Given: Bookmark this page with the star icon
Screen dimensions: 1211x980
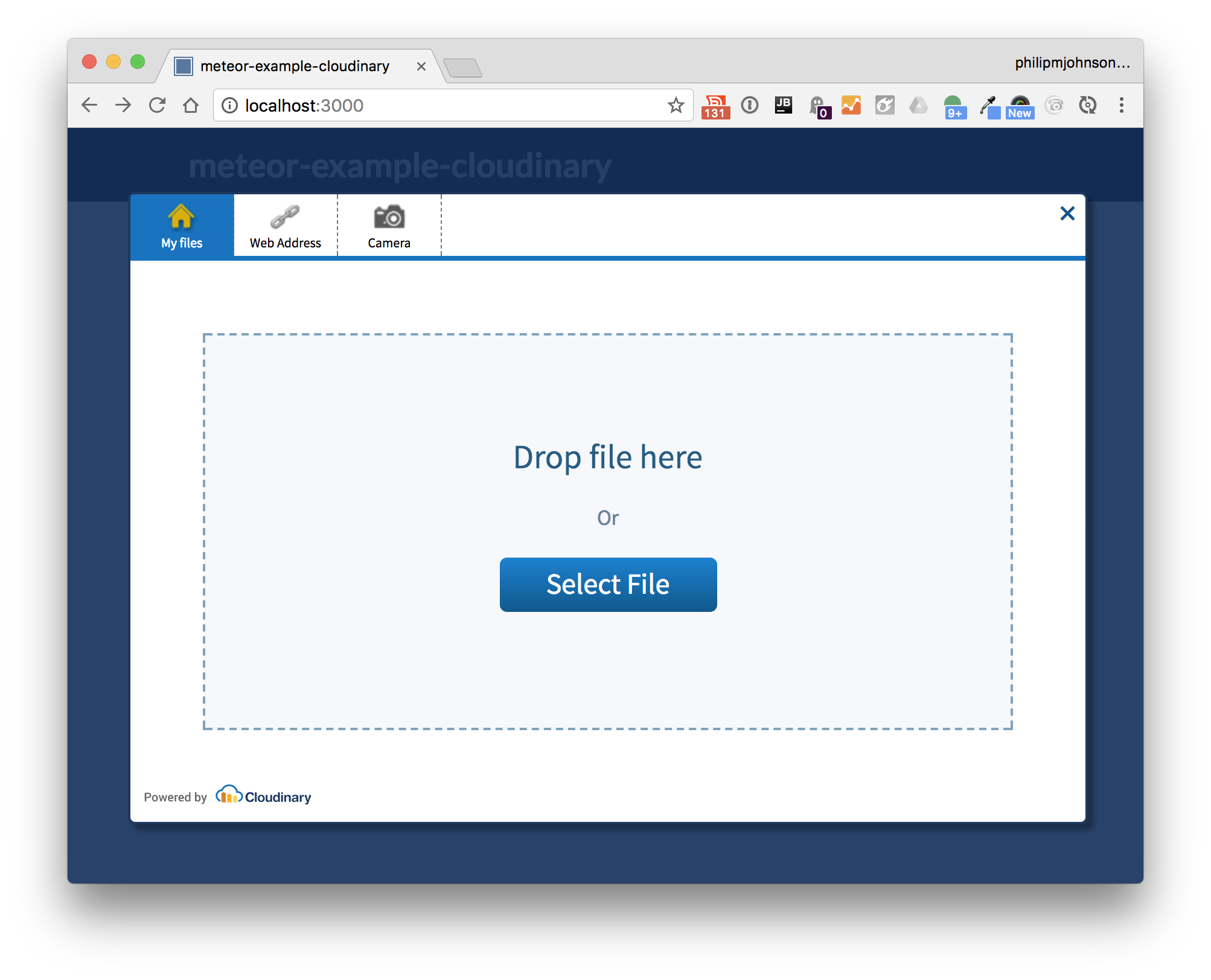Looking at the screenshot, I should point(676,105).
